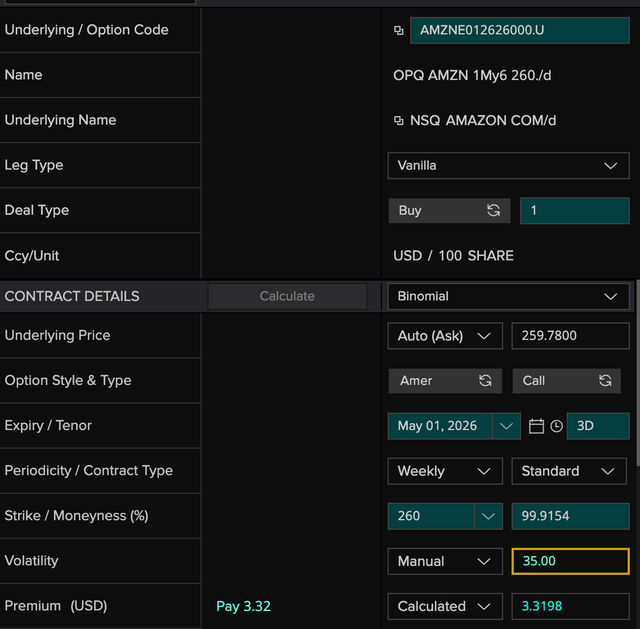Screen dimensions: 640x629
Task: Click the Premium (USD) label
Action: pyautogui.click(x=56, y=606)
